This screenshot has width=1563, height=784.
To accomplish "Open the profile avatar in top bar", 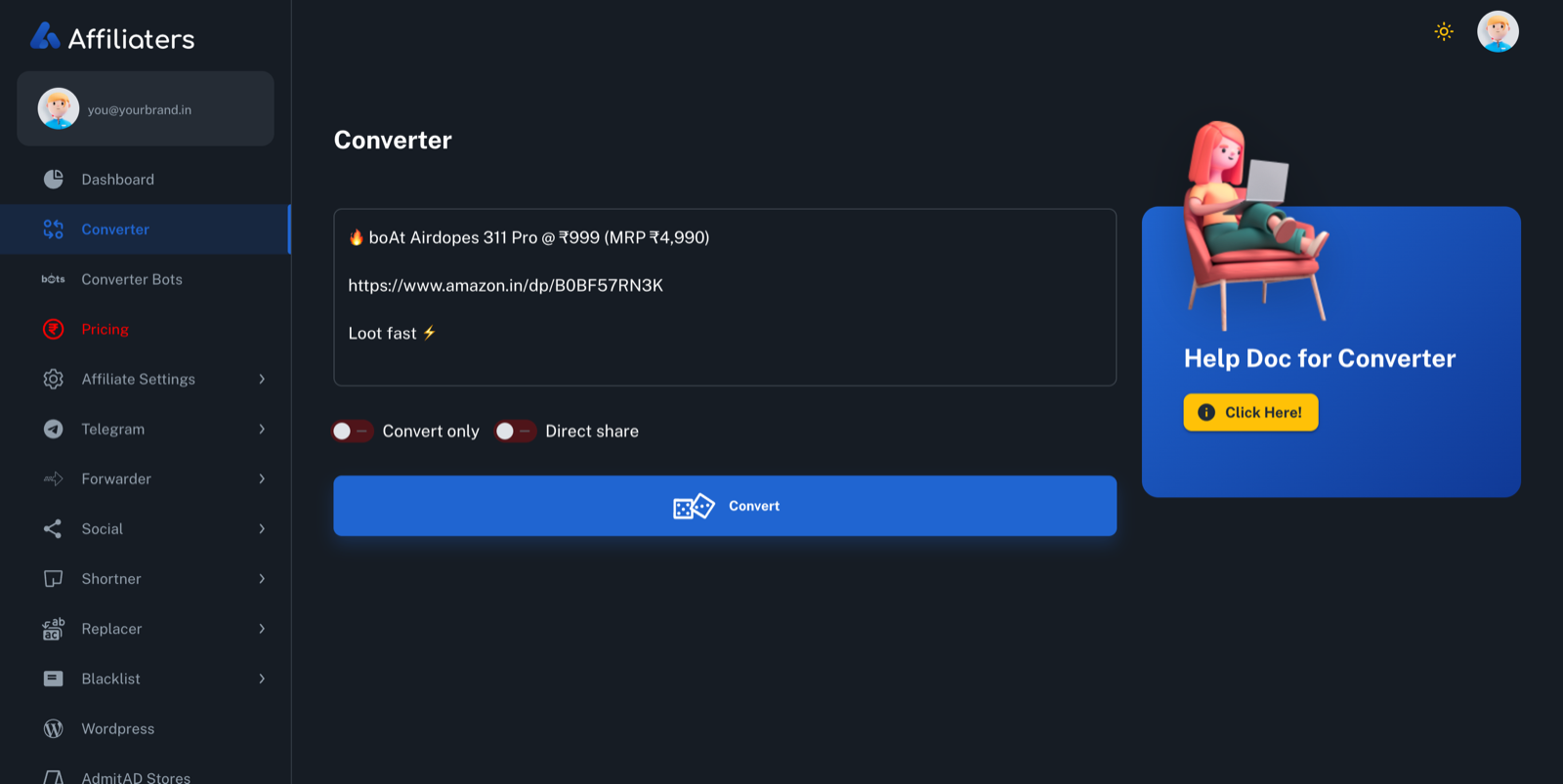I will (1498, 31).
